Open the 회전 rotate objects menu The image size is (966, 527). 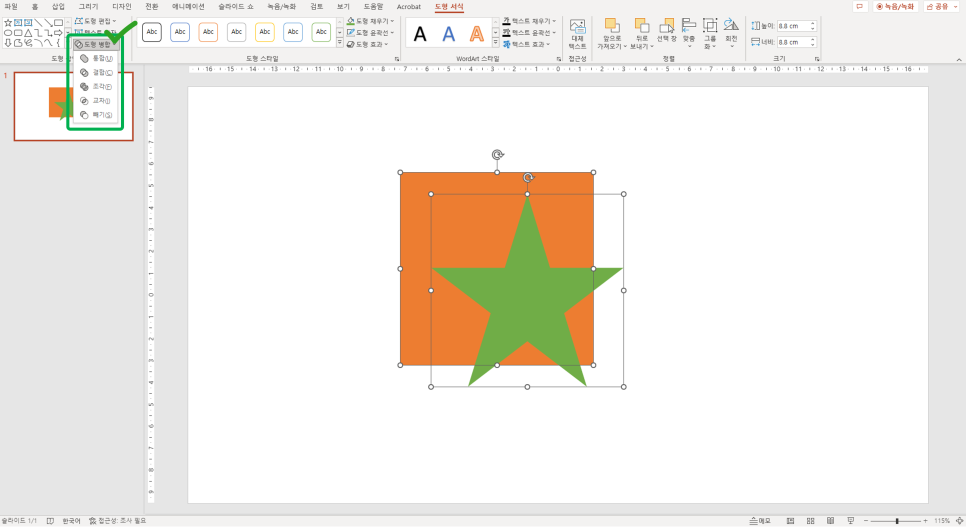[731, 33]
